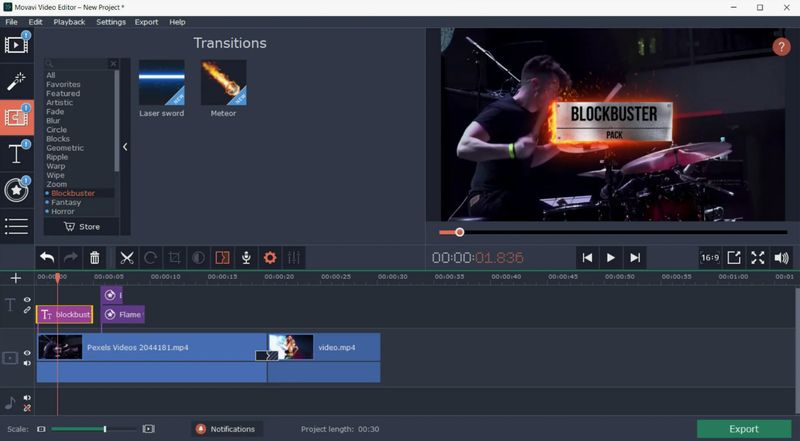Select the Split (scissors) tool
Image resolution: width=800 pixels, height=441 pixels.
[x=127, y=258]
